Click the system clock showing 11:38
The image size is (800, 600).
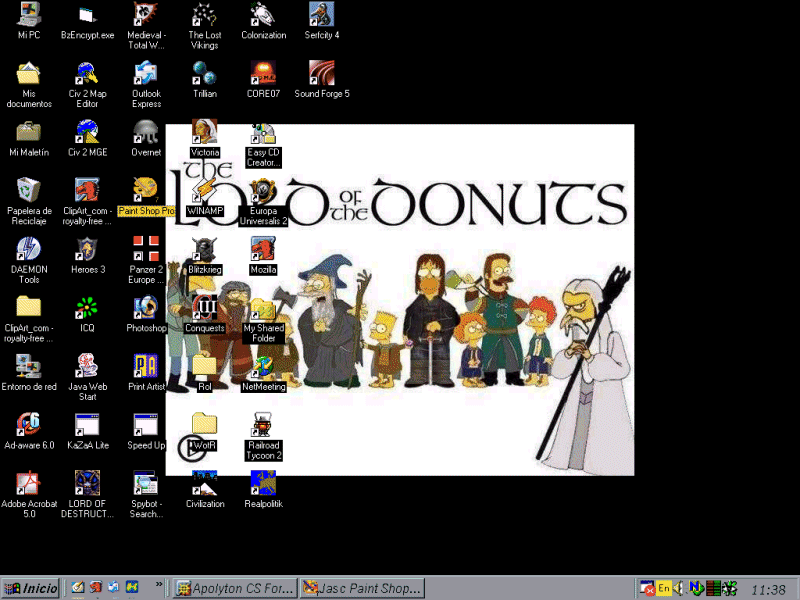click(x=767, y=589)
